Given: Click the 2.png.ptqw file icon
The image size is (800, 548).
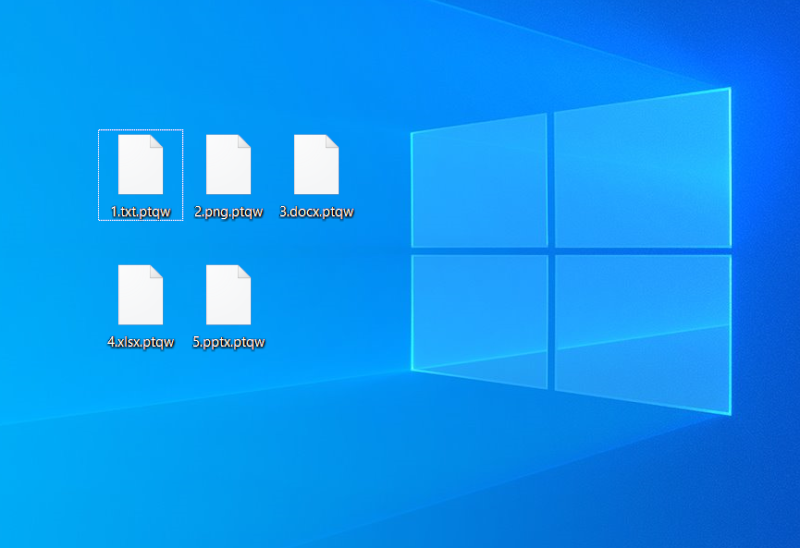Looking at the screenshot, I should 228,164.
